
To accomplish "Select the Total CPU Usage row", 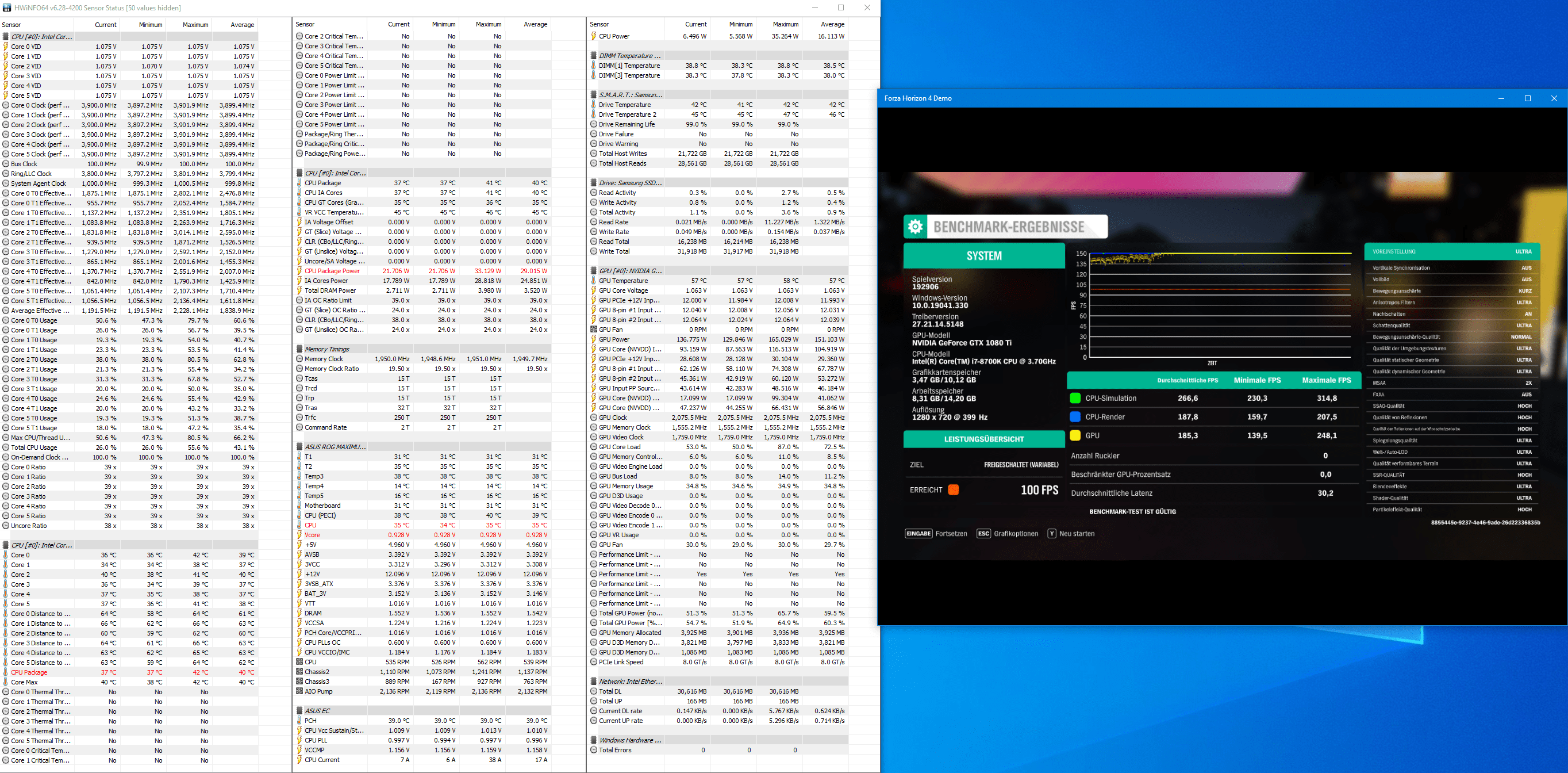I will [129, 447].
